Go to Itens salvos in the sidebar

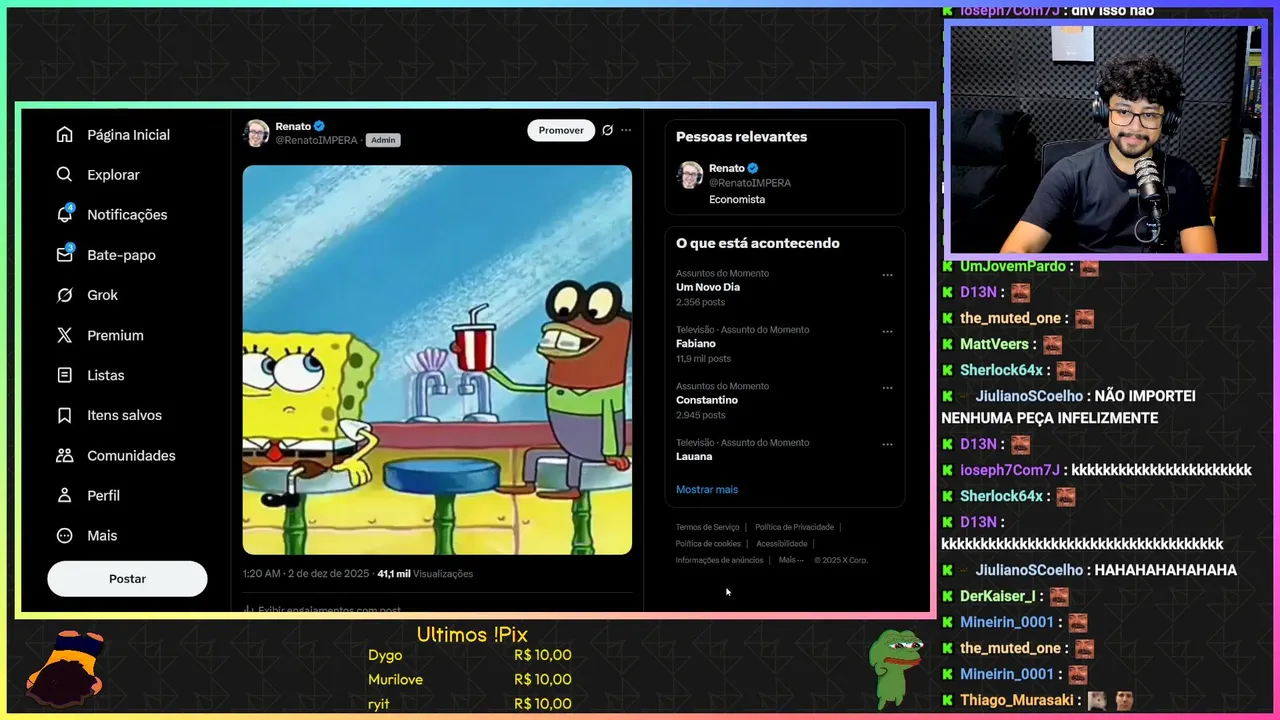click(109, 415)
